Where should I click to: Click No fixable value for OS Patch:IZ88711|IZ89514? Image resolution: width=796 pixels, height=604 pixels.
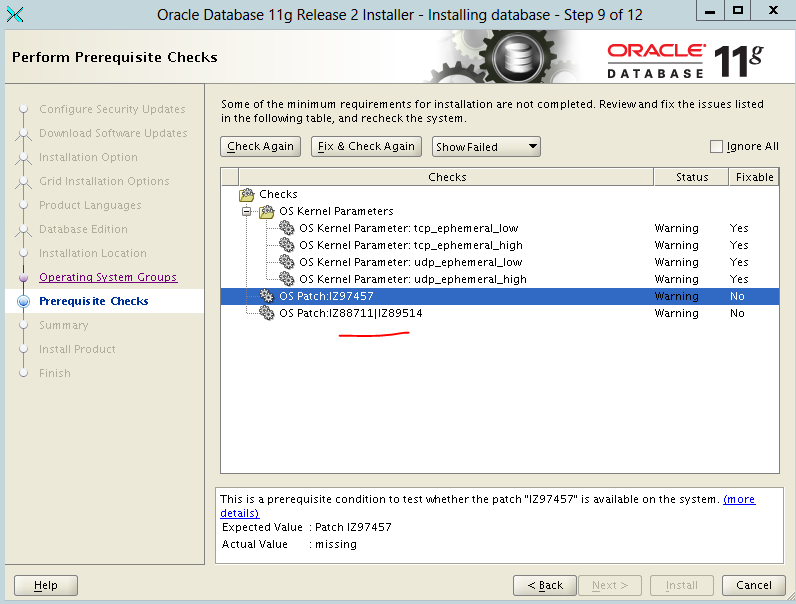coord(737,313)
